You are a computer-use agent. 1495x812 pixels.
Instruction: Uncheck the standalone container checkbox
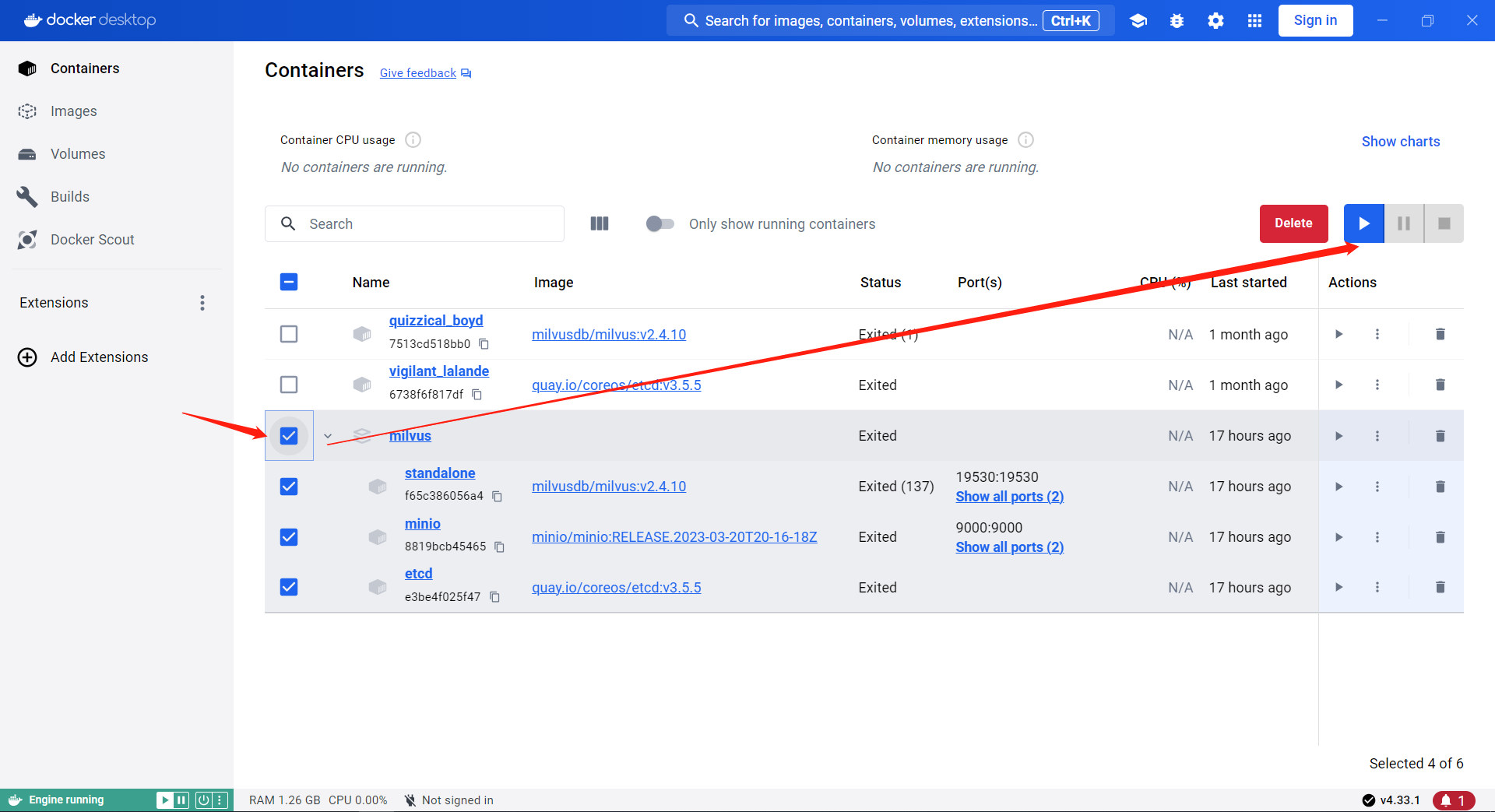point(289,487)
